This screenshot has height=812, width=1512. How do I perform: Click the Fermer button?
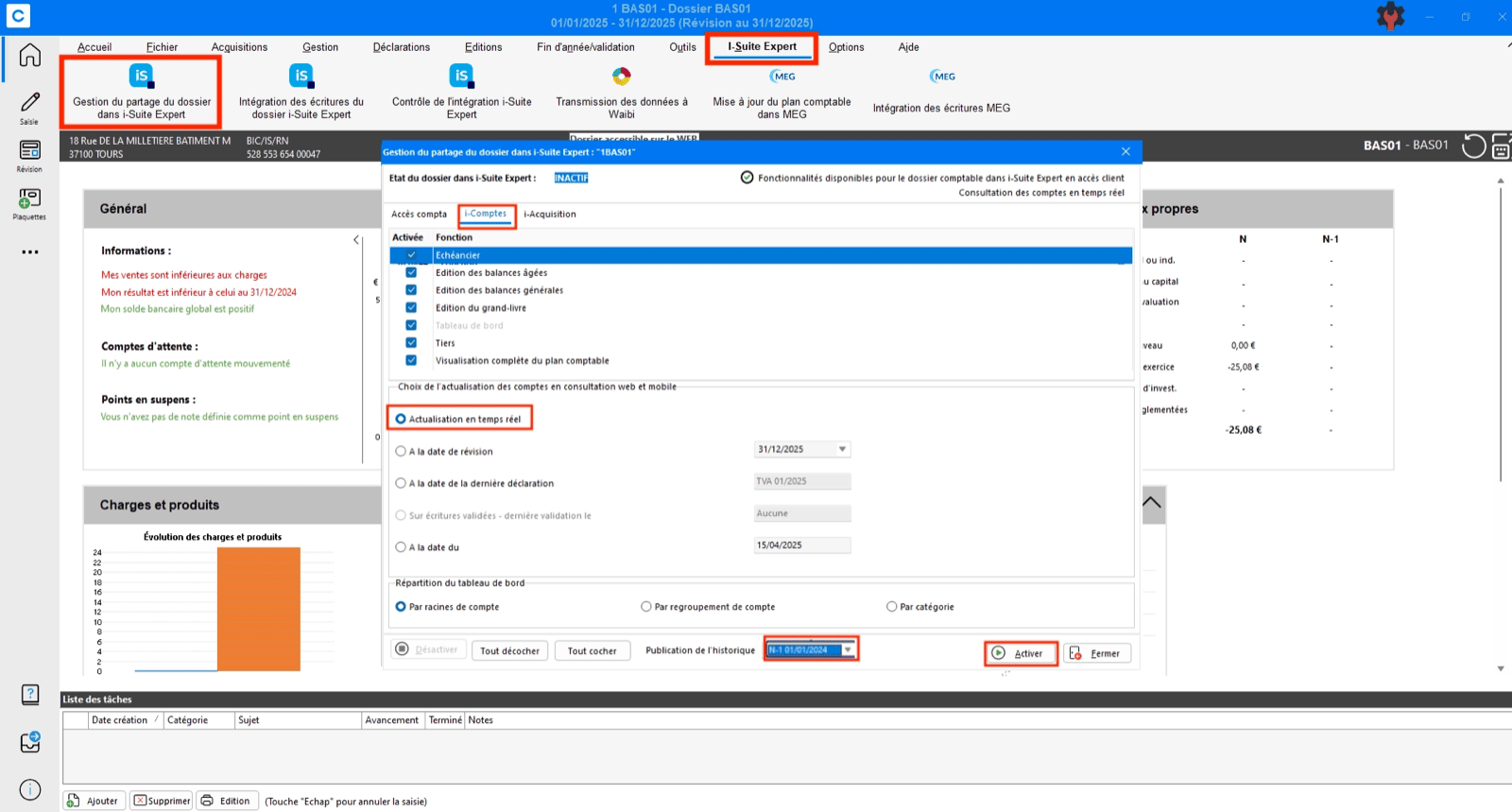1096,653
